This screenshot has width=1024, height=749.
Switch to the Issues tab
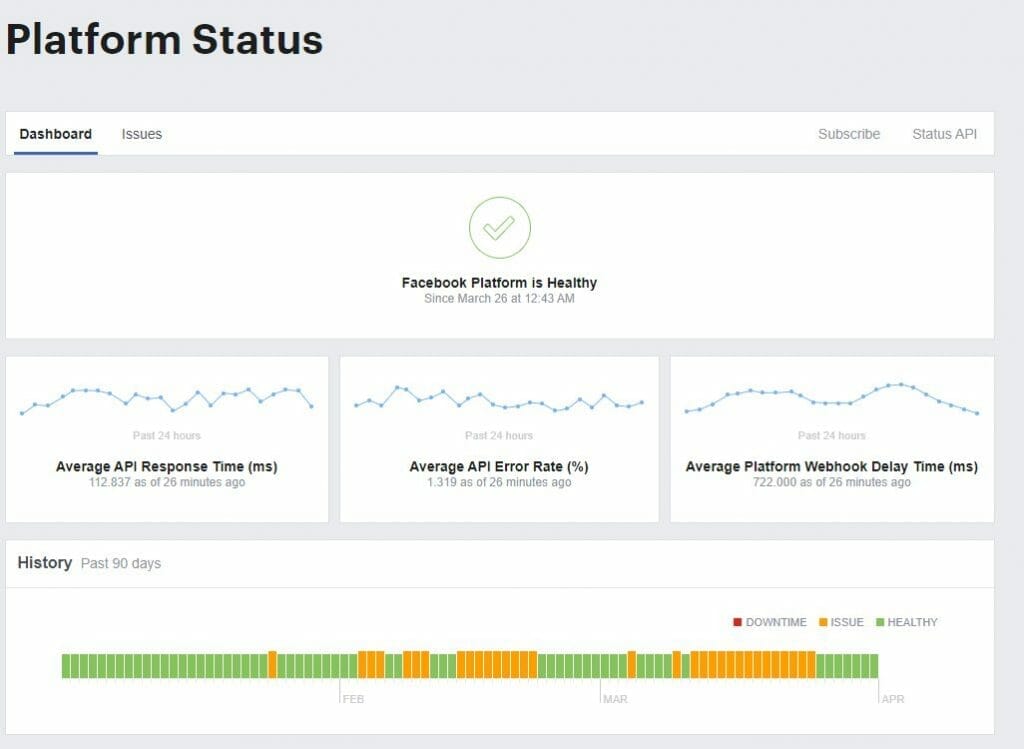click(x=140, y=133)
